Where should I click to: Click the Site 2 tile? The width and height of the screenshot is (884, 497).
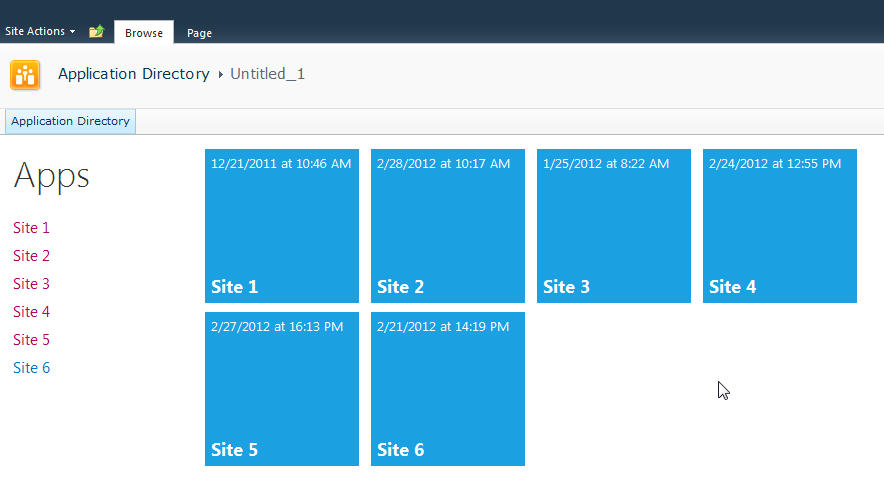(448, 226)
